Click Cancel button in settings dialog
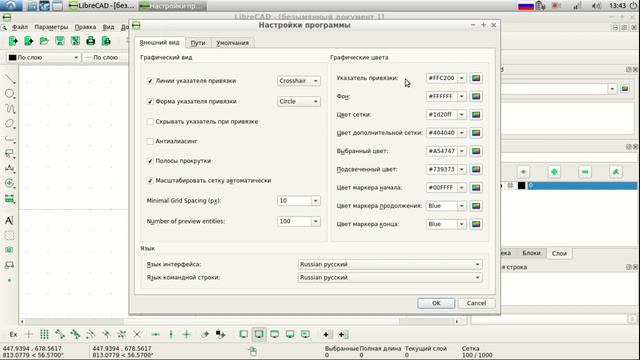The height and width of the screenshot is (360, 640). click(476, 303)
